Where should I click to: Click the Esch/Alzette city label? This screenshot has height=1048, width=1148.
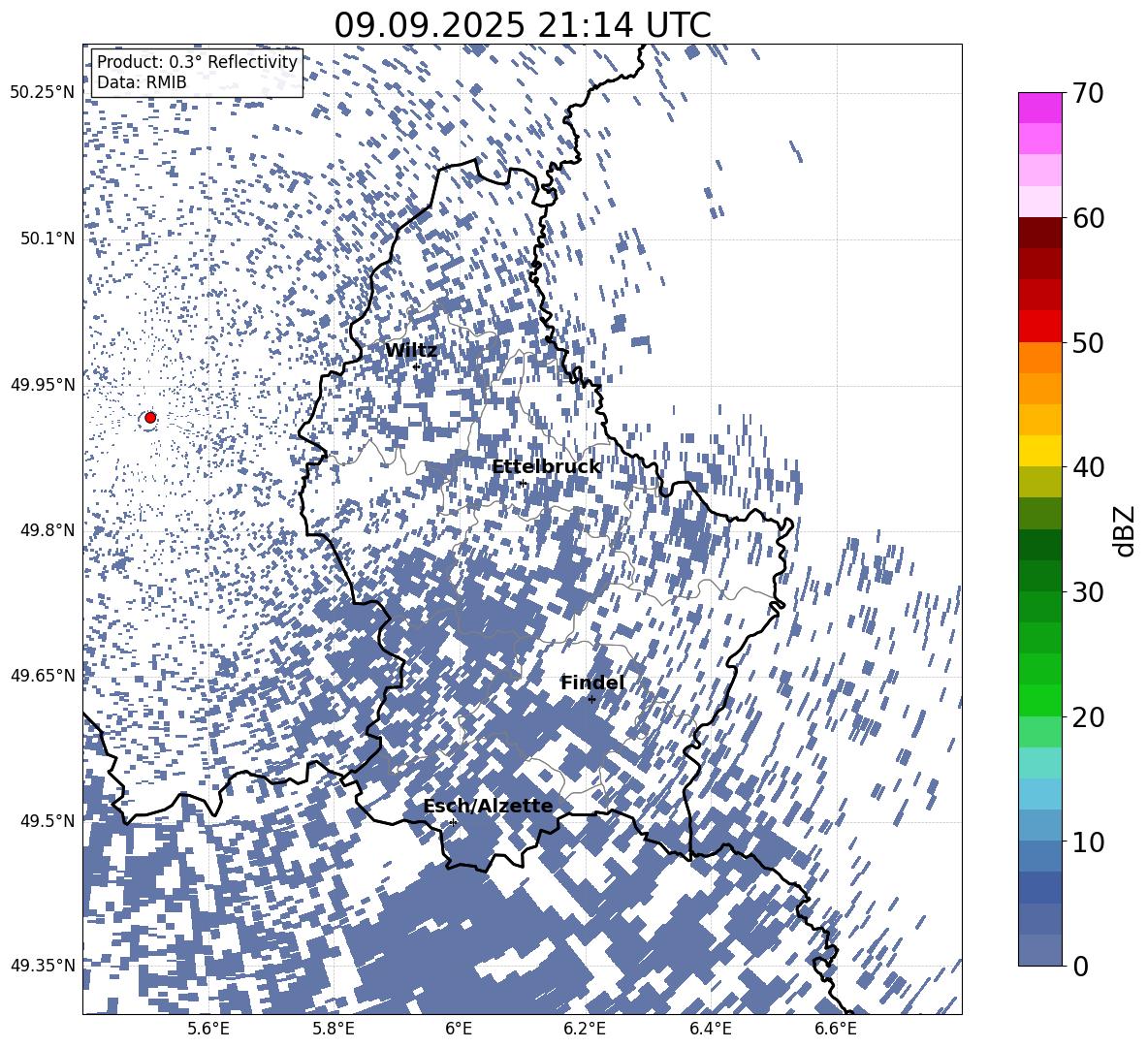(489, 806)
